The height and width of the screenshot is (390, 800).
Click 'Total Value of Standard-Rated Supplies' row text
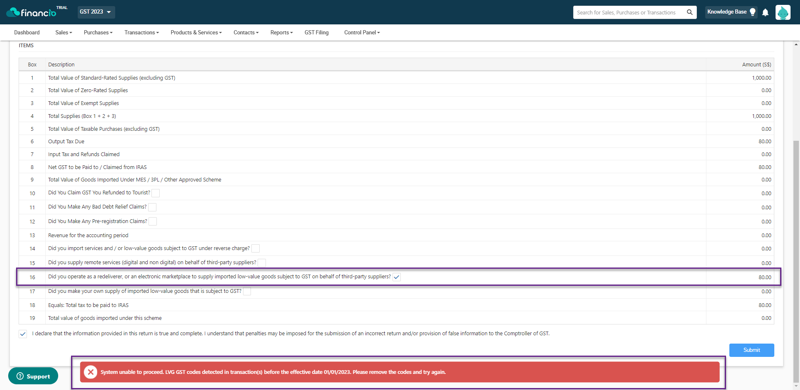click(x=111, y=78)
